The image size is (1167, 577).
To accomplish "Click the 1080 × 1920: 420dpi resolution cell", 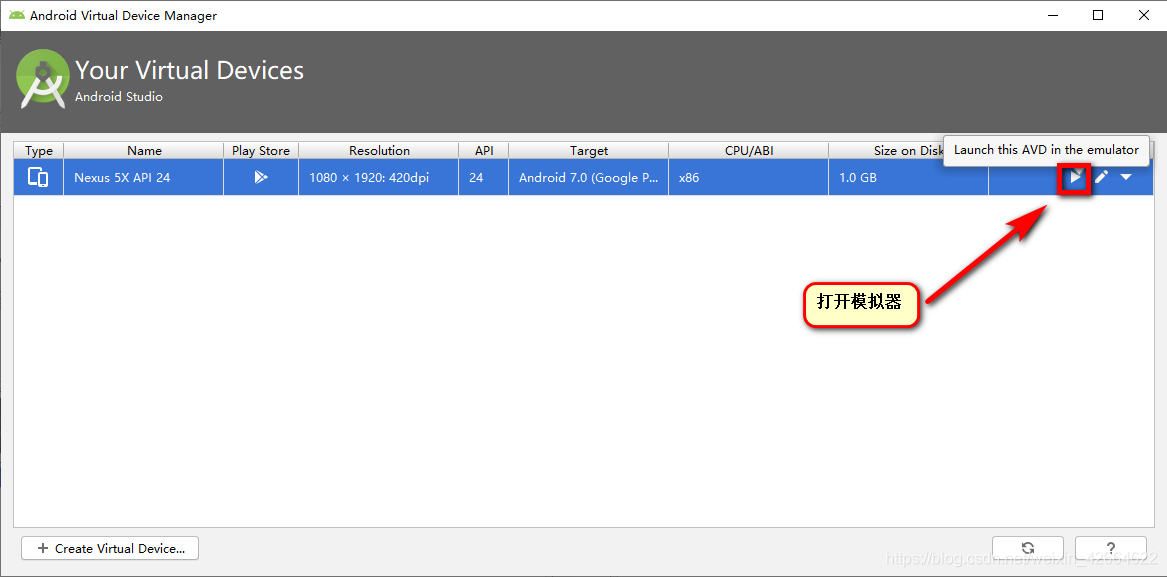I will point(379,177).
